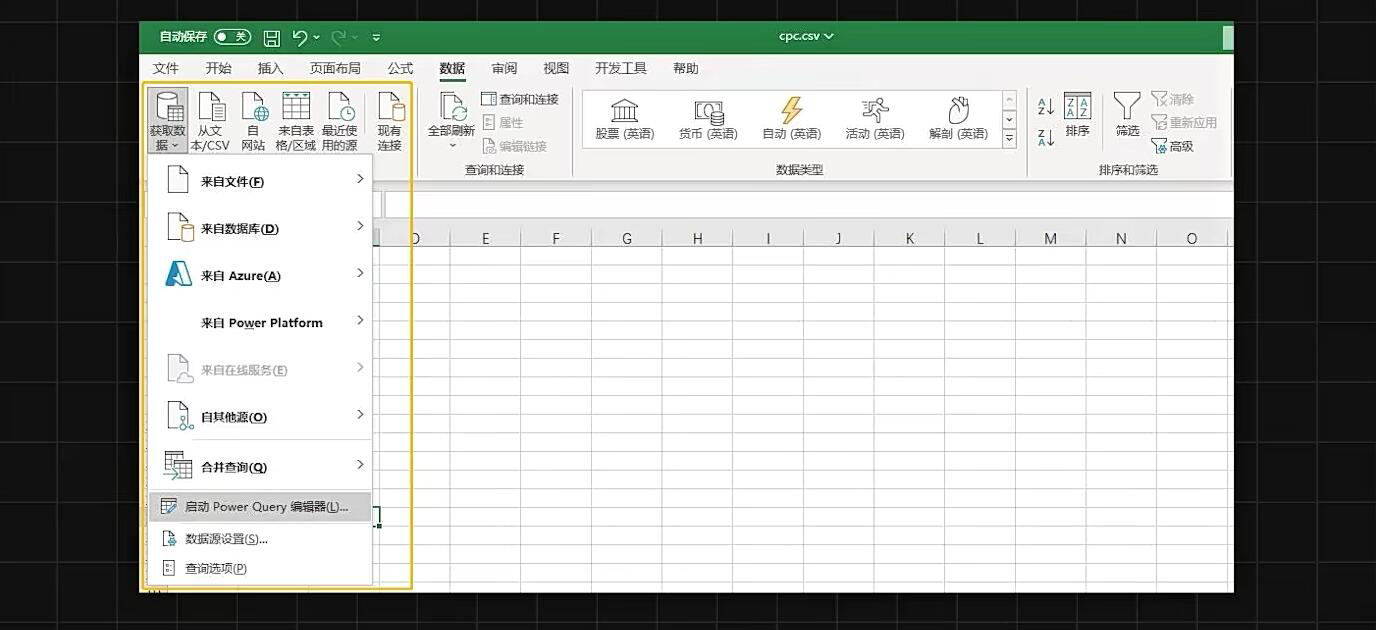Expand Combine Queries (合并查询) submenu
This screenshot has width=1376, height=630.
(259, 465)
